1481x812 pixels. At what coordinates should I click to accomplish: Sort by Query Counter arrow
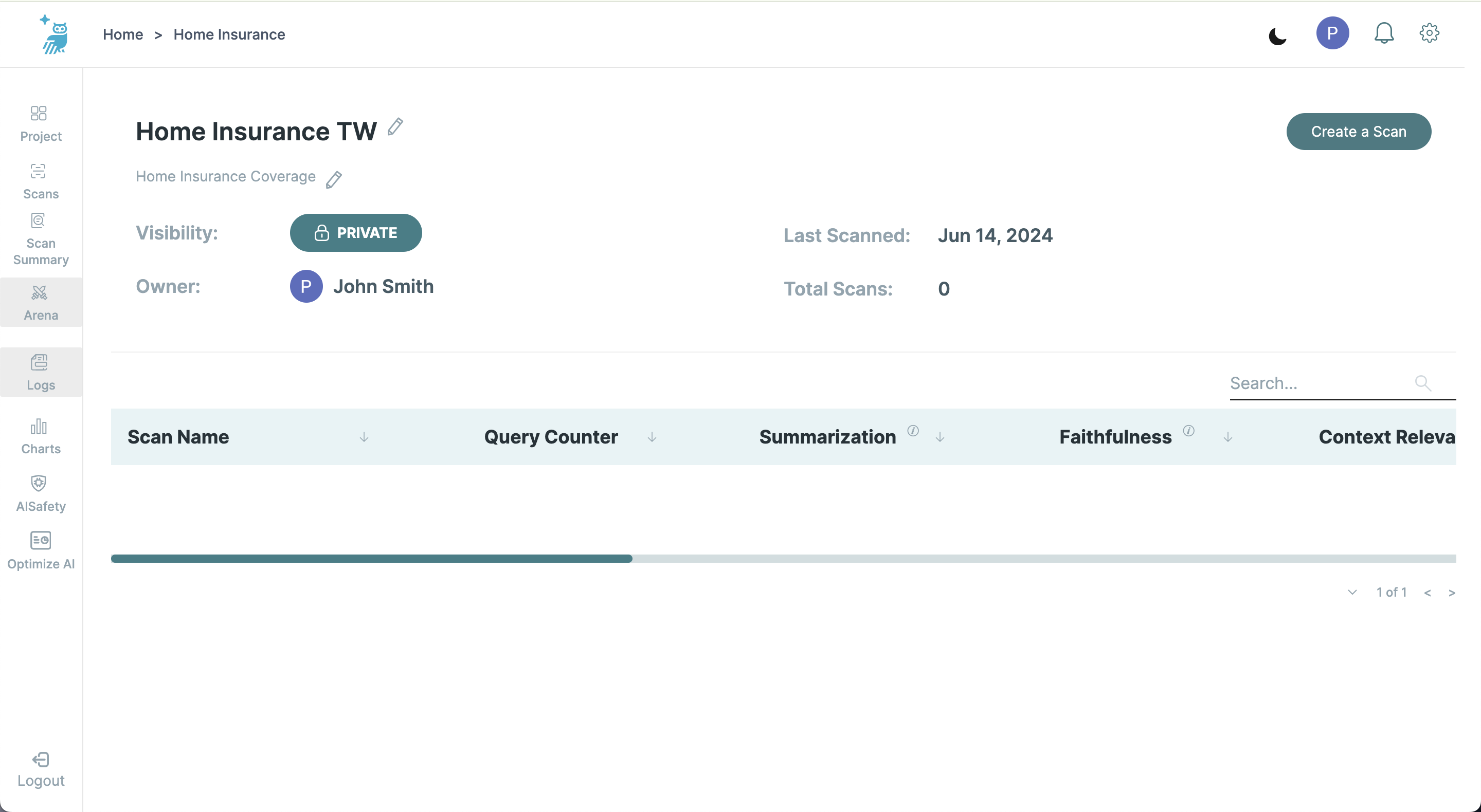(652, 437)
